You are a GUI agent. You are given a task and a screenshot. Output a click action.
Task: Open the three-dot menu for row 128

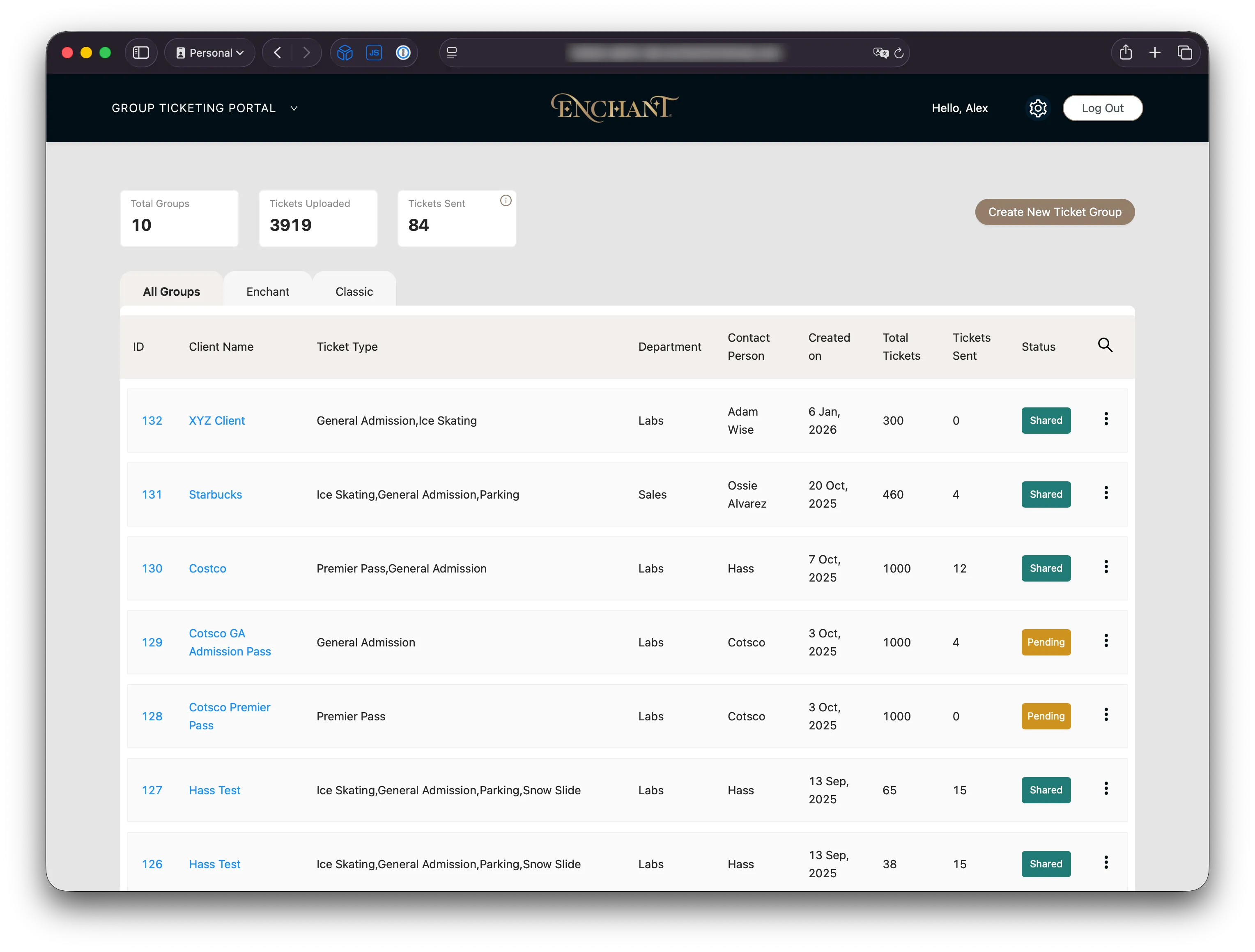pos(1106,714)
